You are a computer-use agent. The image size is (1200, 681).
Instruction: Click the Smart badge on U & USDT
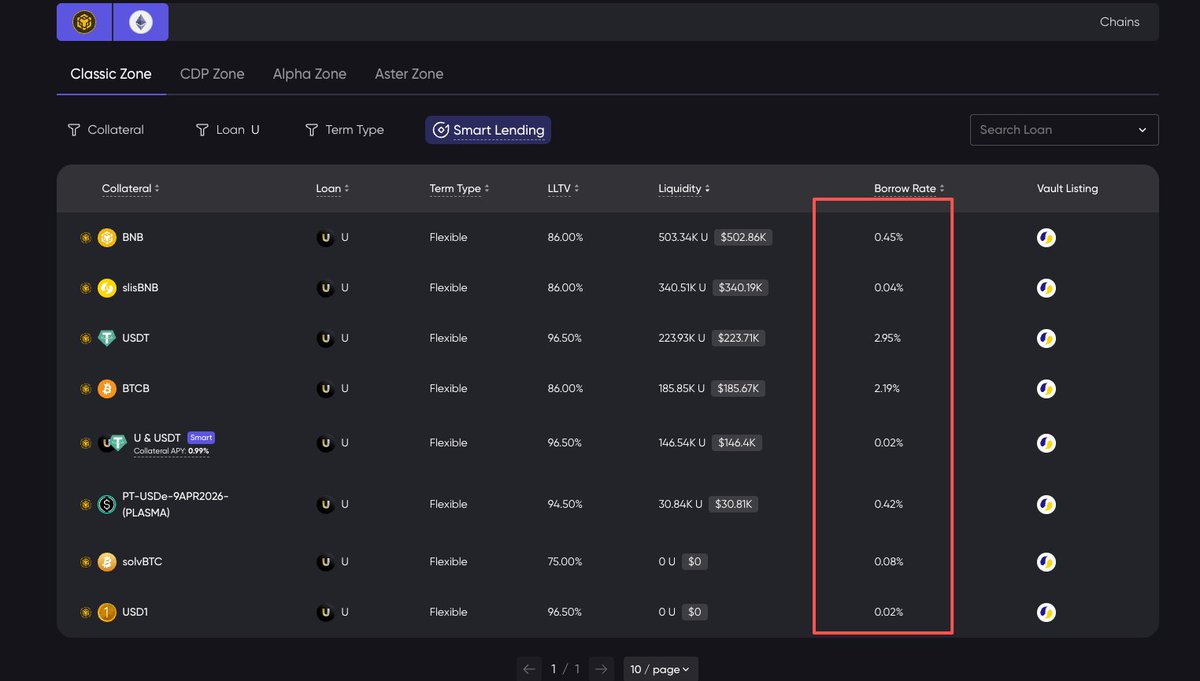click(x=201, y=438)
